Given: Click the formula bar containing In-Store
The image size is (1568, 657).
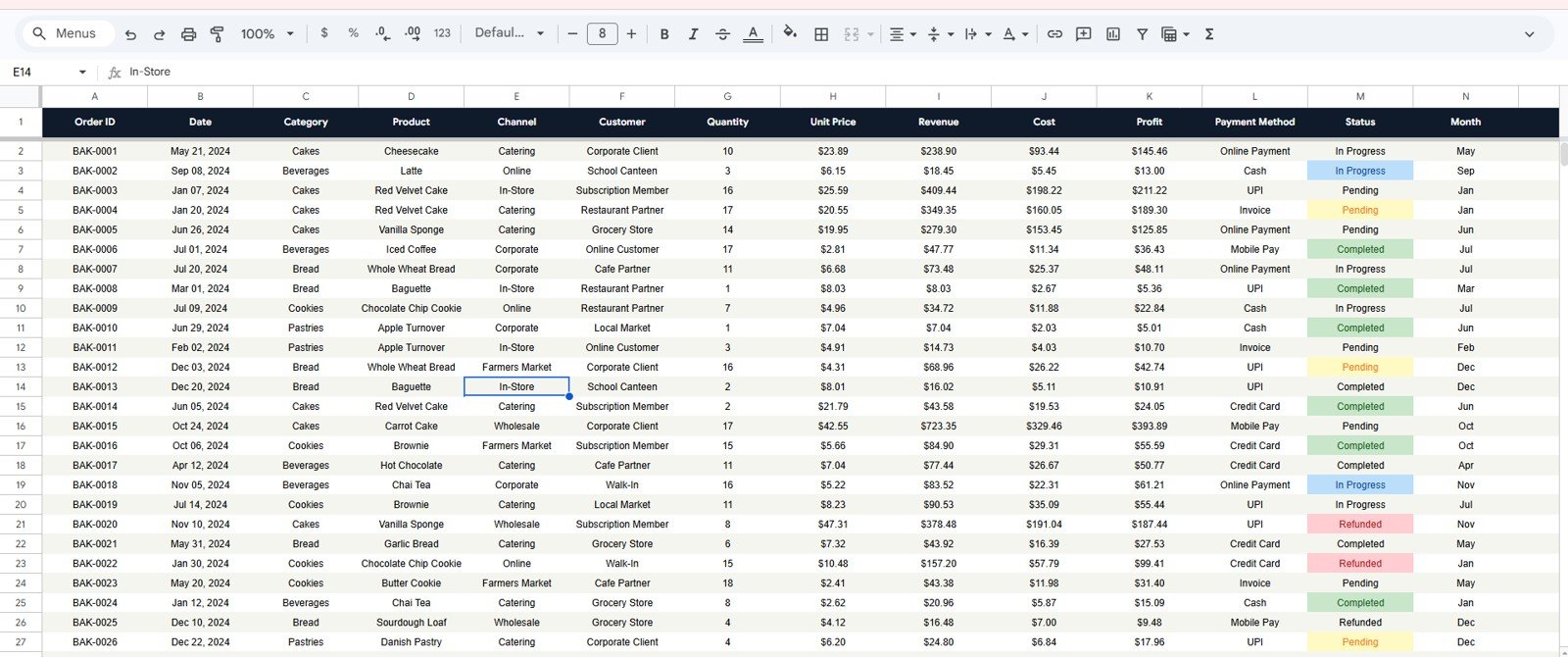Looking at the screenshot, I should [843, 72].
